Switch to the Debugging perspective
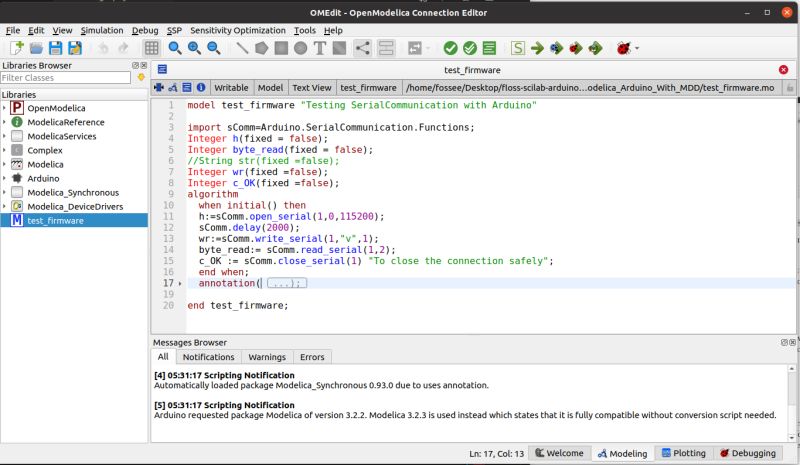This screenshot has width=800, height=465. point(747,453)
